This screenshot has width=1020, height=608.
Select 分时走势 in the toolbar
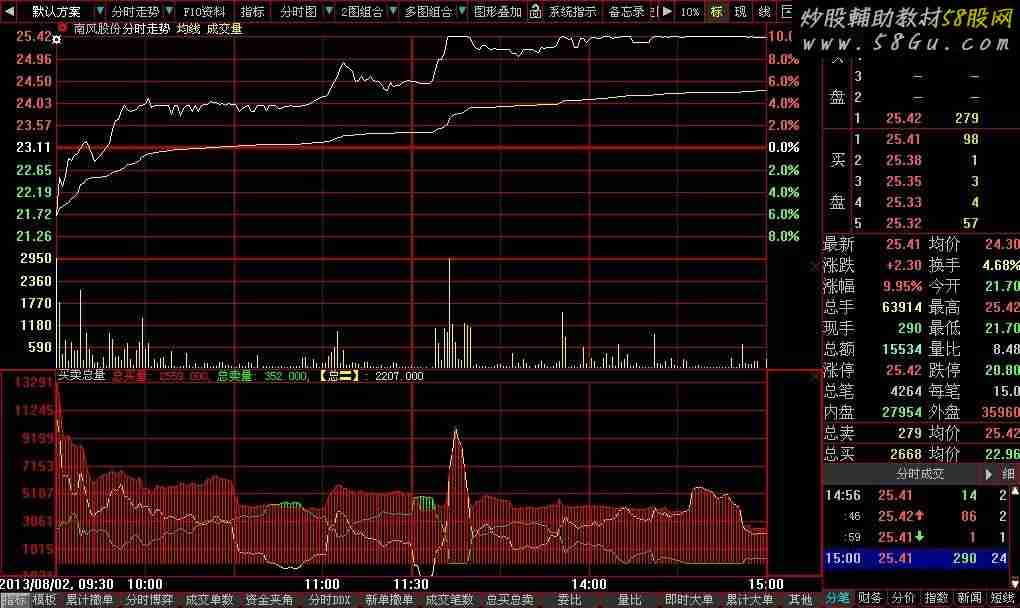pyautogui.click(x=135, y=12)
